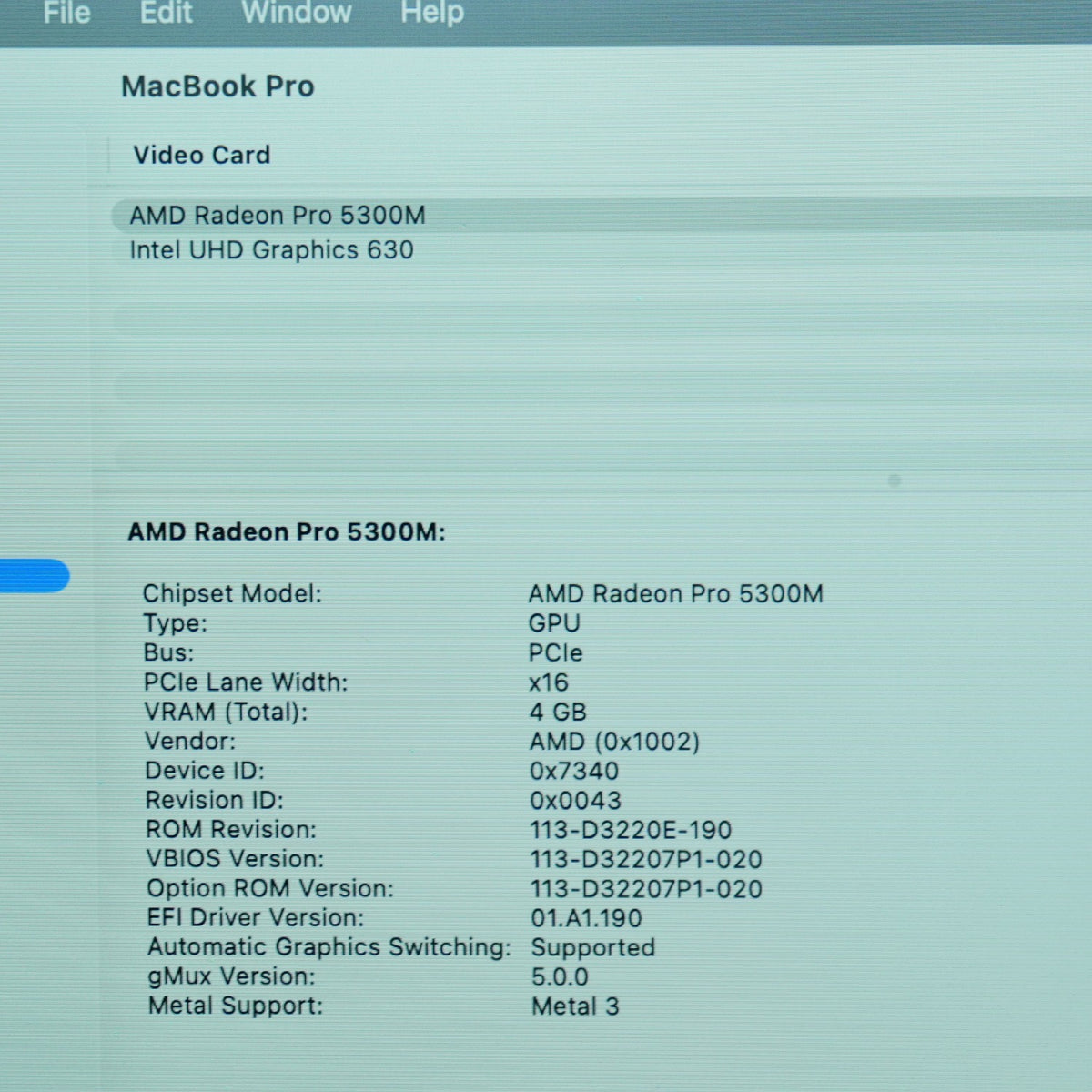
Task: Click the chipset value AMD Radeon Pro 5300M
Action: click(676, 594)
